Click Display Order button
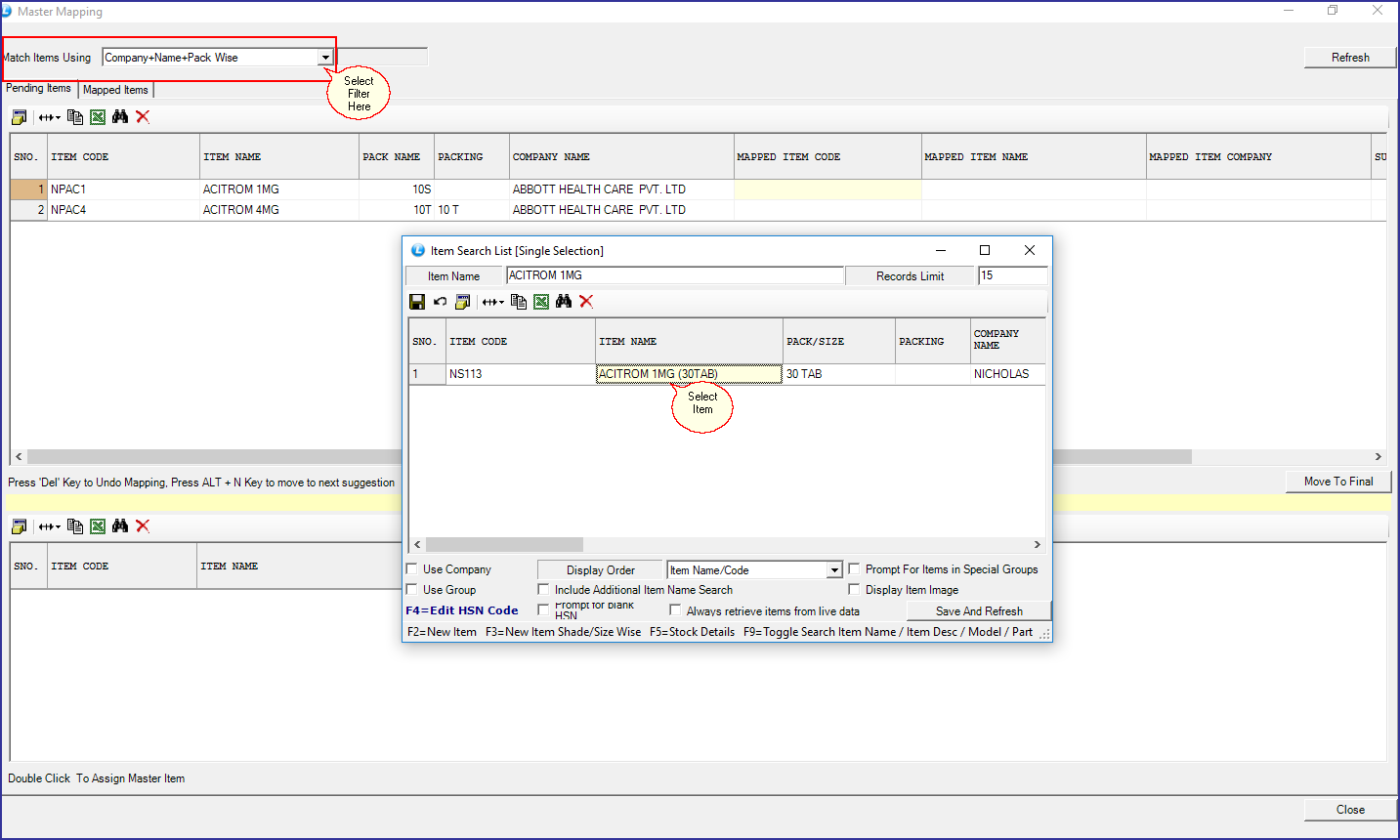The height and width of the screenshot is (840, 1400). click(x=600, y=570)
